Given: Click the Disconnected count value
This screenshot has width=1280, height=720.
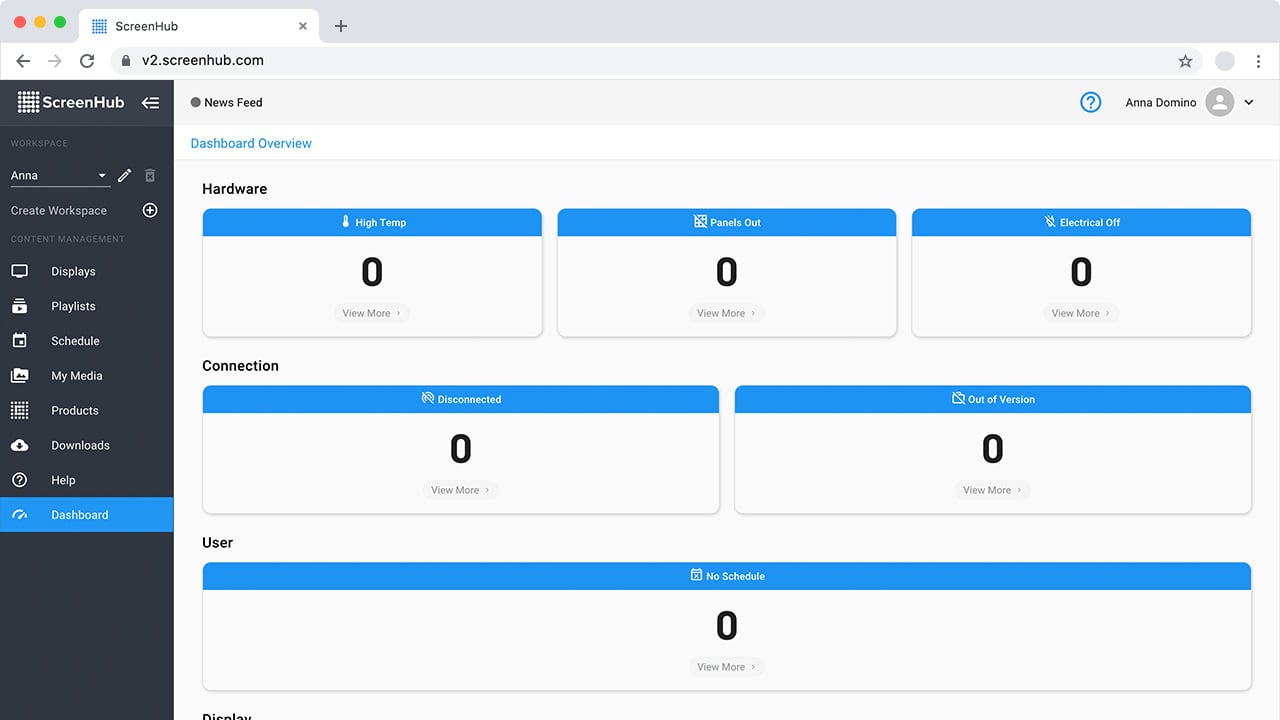Looking at the screenshot, I should click(461, 449).
